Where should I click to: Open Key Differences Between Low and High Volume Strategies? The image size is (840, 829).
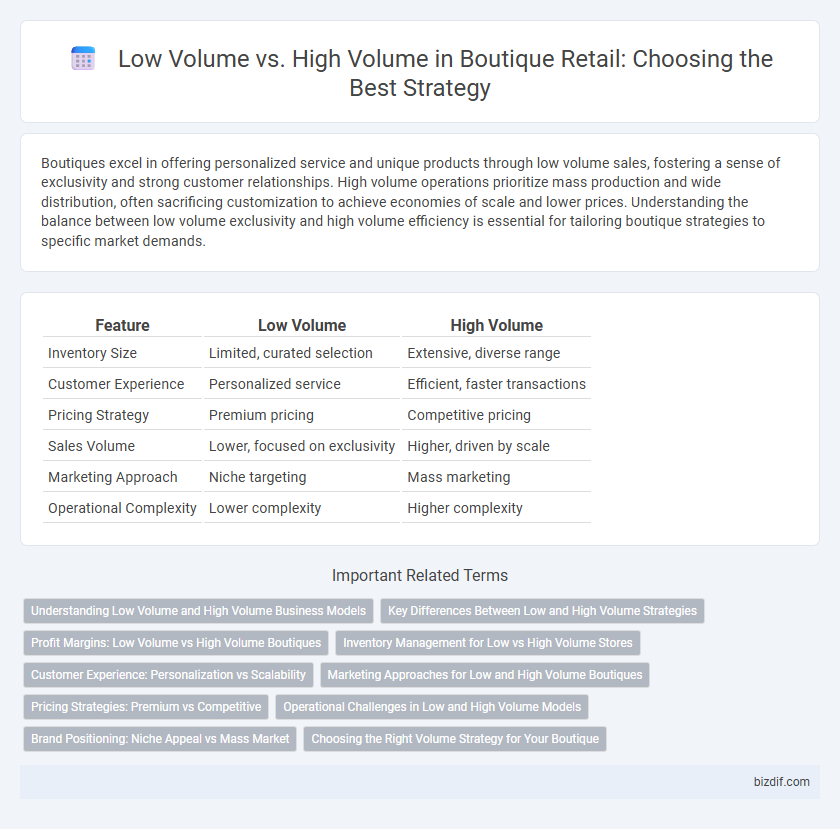[x=542, y=611]
